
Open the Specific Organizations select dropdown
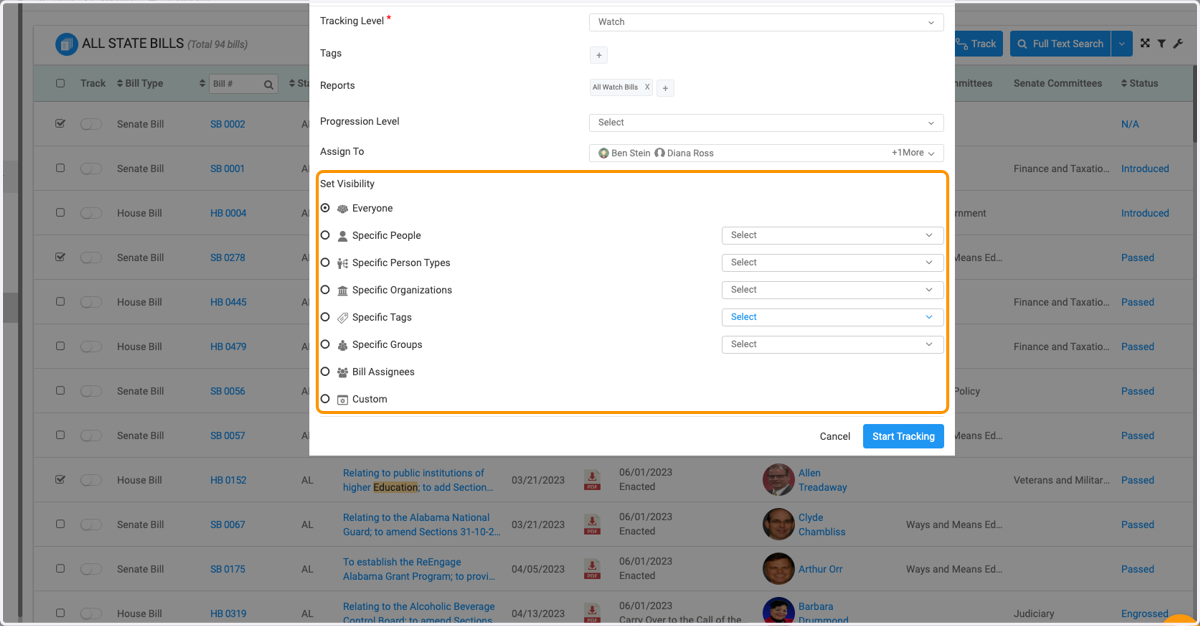click(x=832, y=290)
